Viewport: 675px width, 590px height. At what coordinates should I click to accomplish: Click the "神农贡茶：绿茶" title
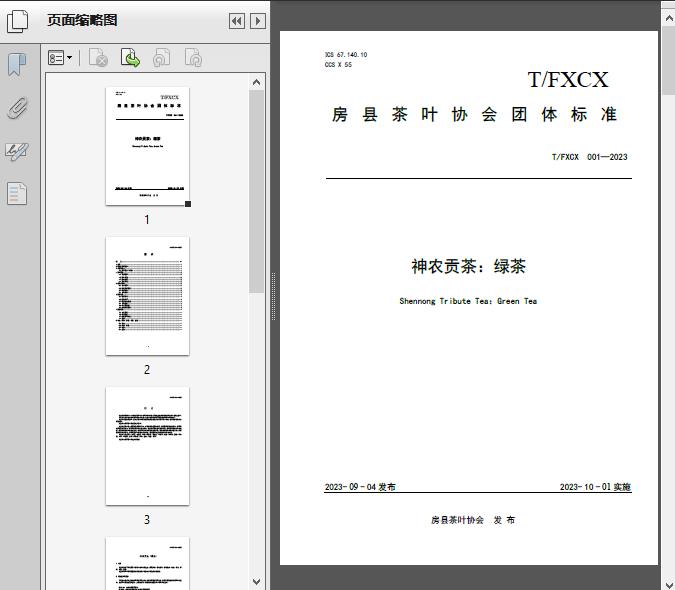(x=468, y=266)
